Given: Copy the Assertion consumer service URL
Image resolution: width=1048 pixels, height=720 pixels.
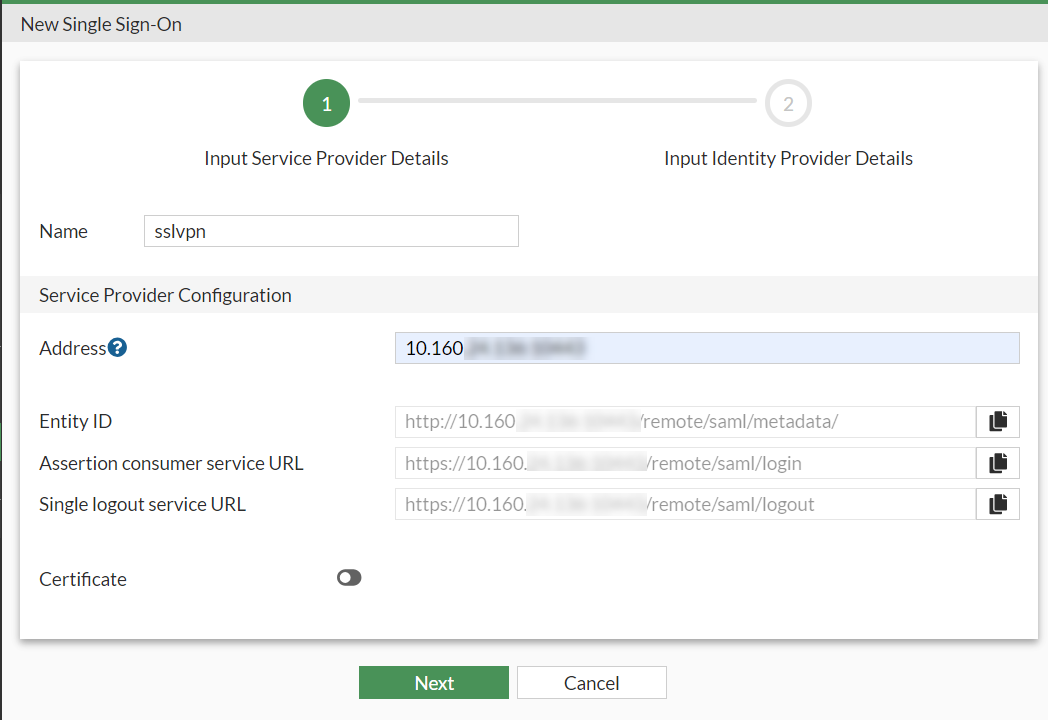Looking at the screenshot, I should (x=997, y=463).
